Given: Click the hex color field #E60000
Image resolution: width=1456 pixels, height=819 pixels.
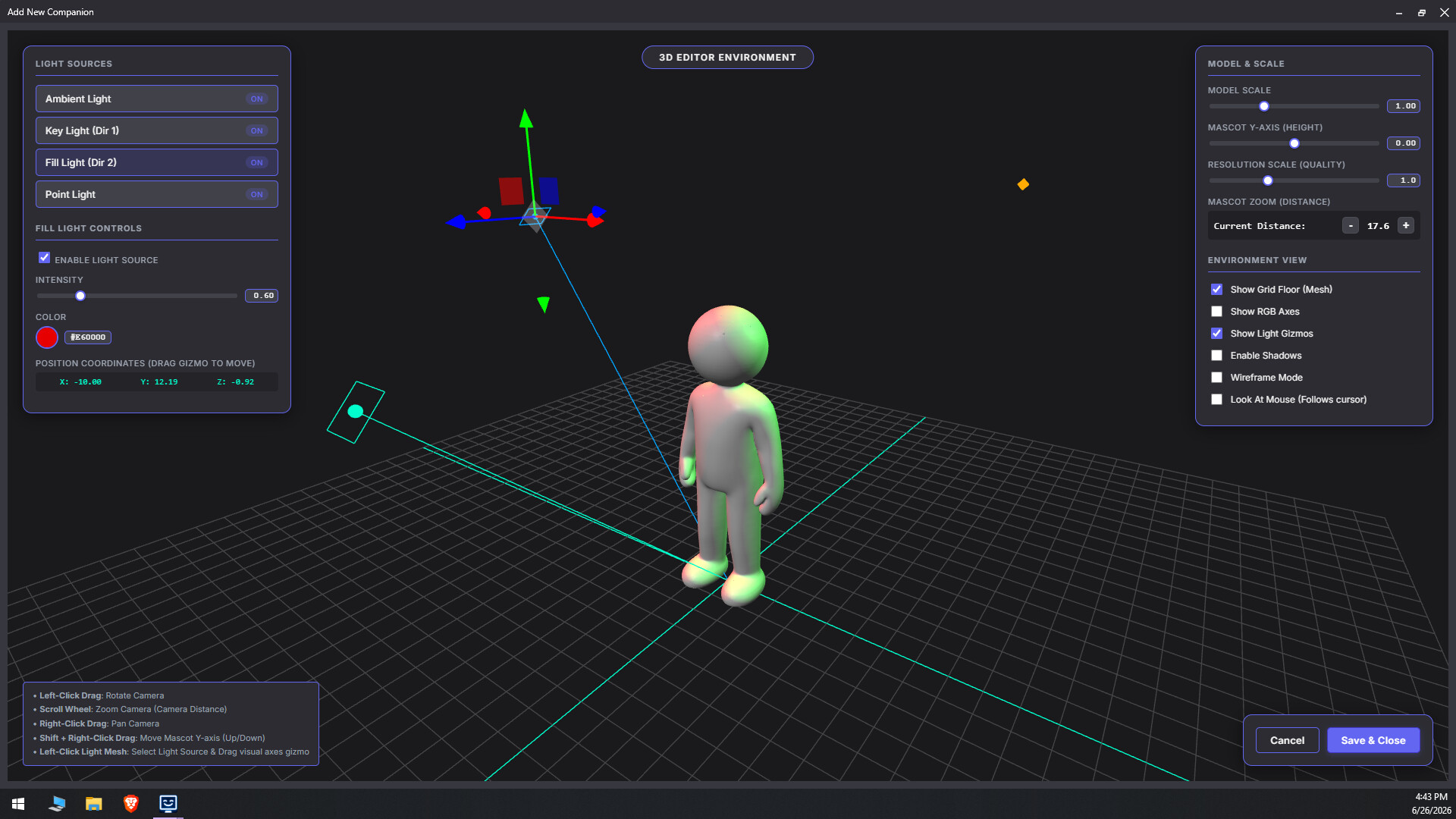Looking at the screenshot, I should tap(88, 337).
